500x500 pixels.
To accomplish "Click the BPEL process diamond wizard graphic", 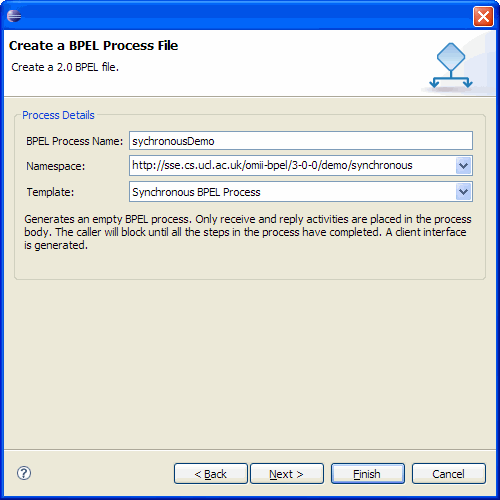I will point(451,66).
